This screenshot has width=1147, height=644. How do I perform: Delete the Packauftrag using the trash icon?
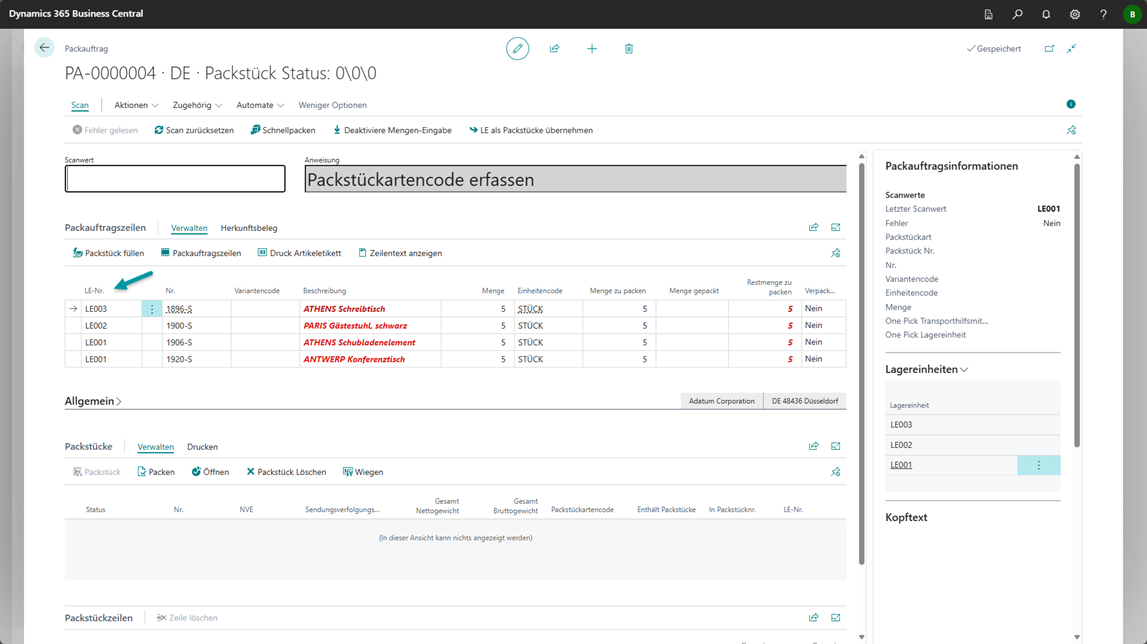click(x=629, y=48)
